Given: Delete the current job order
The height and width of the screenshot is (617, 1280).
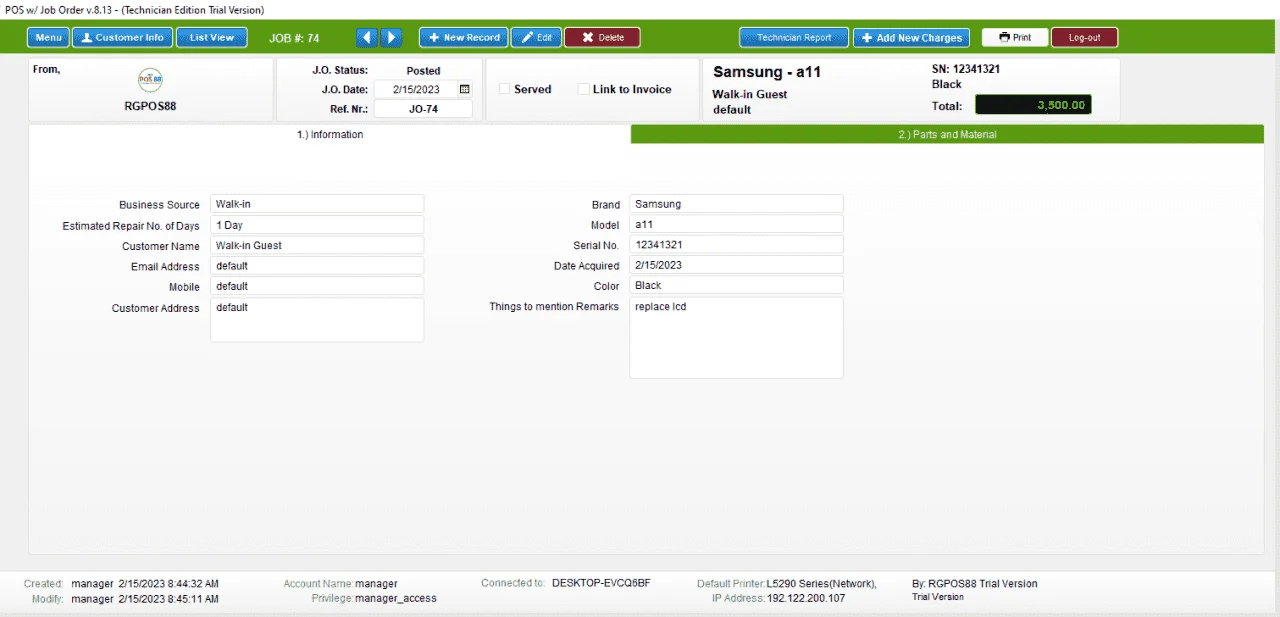Looking at the screenshot, I should tap(602, 37).
